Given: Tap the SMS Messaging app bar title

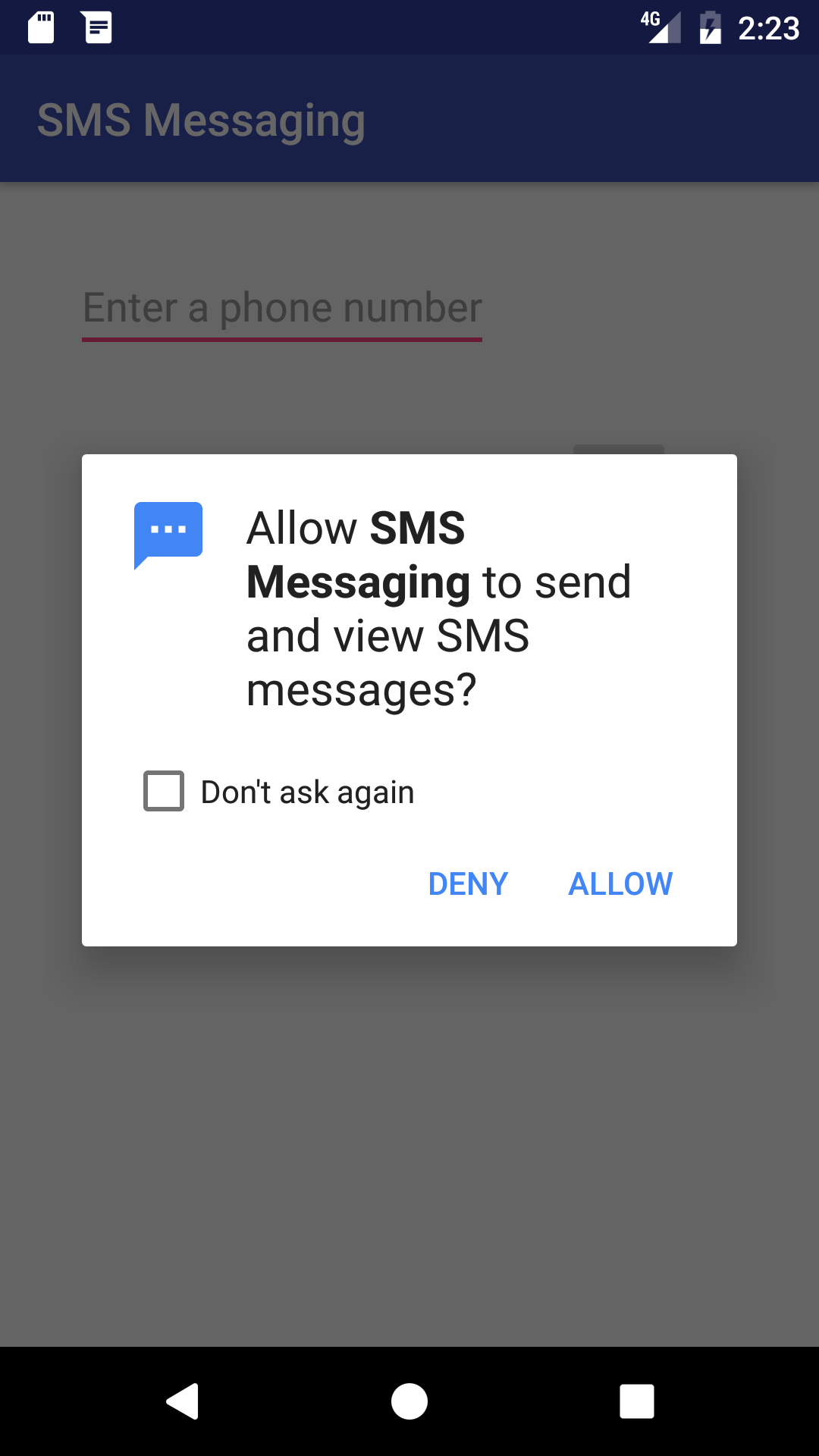Looking at the screenshot, I should coord(201,120).
